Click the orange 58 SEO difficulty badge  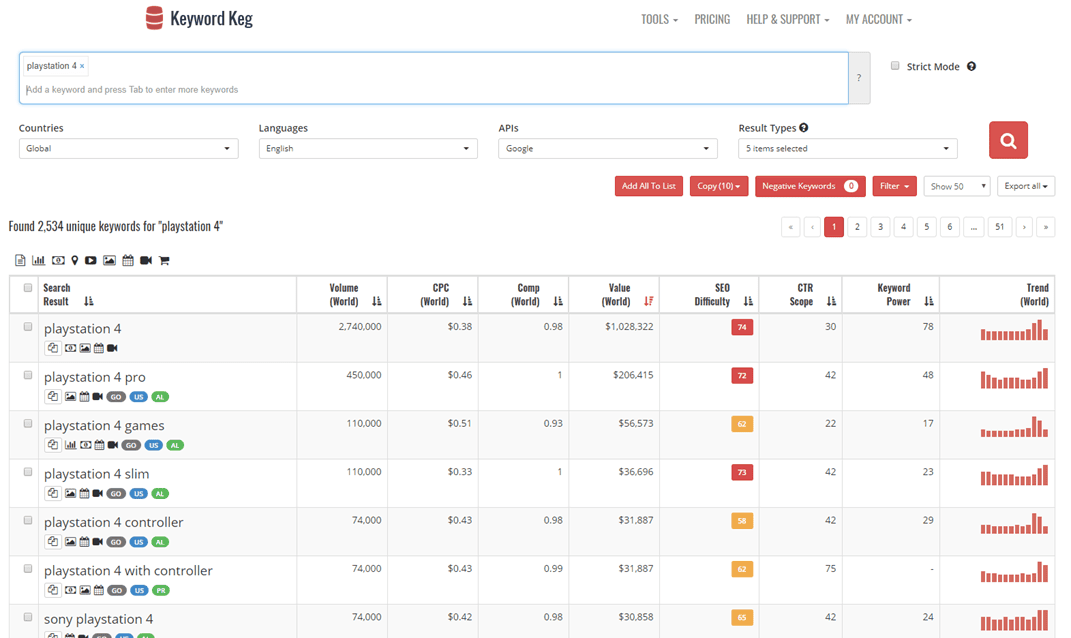pos(742,521)
